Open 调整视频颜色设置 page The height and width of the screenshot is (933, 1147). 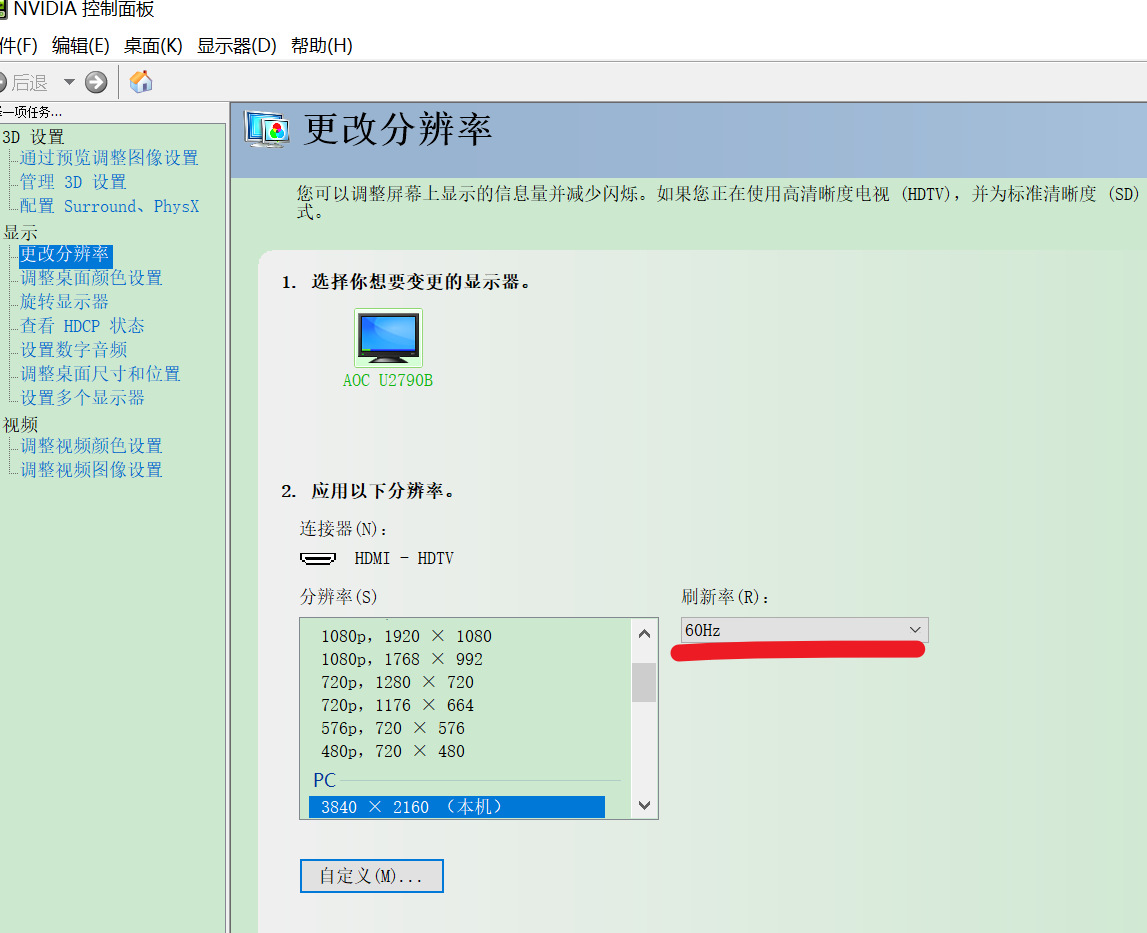[x=91, y=446]
